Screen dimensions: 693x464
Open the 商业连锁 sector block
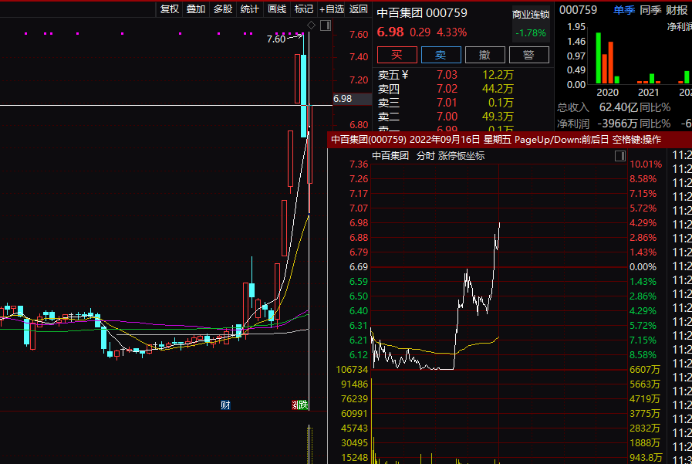(530, 15)
